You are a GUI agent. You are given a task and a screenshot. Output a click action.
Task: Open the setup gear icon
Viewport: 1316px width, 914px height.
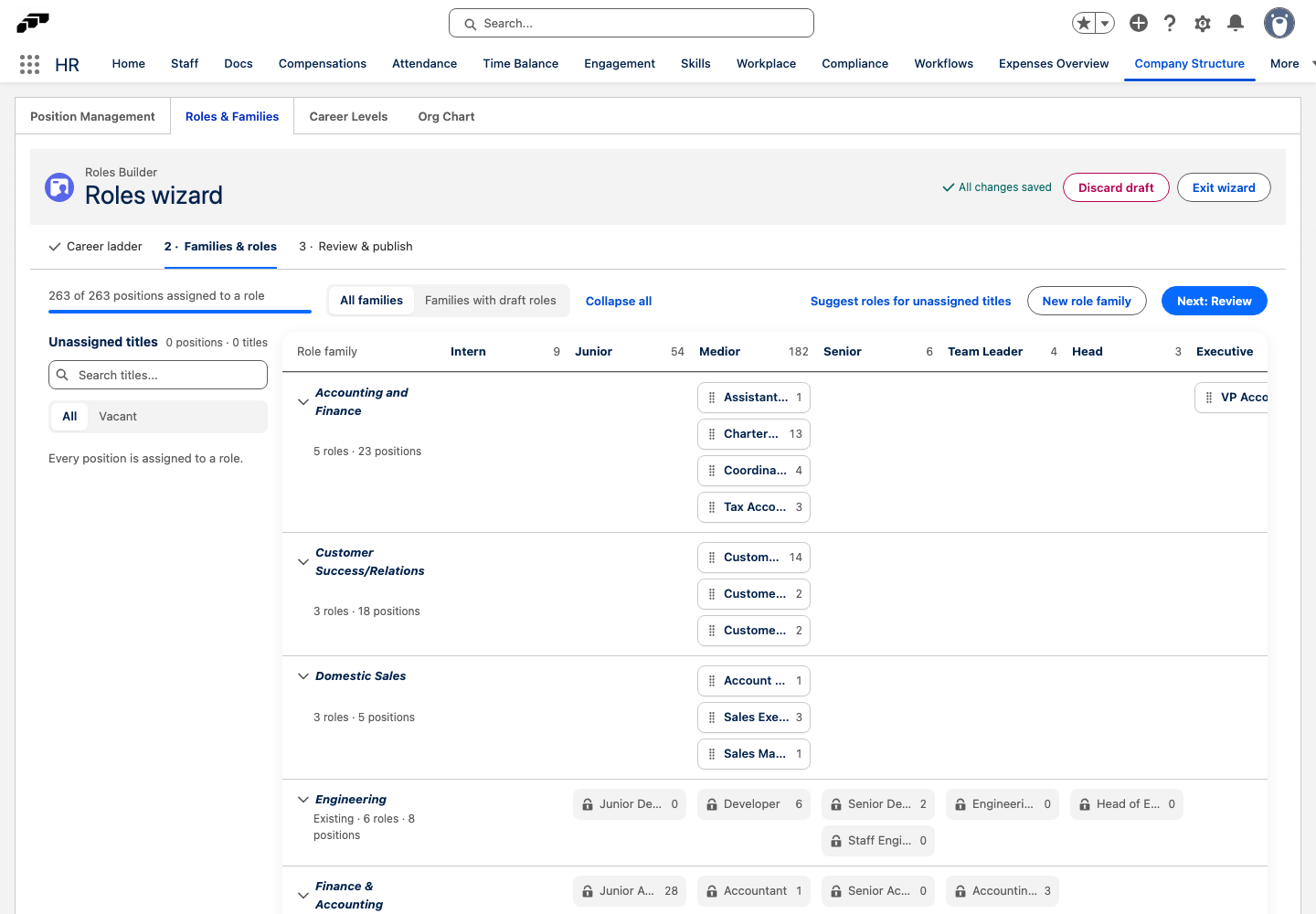pyautogui.click(x=1203, y=23)
